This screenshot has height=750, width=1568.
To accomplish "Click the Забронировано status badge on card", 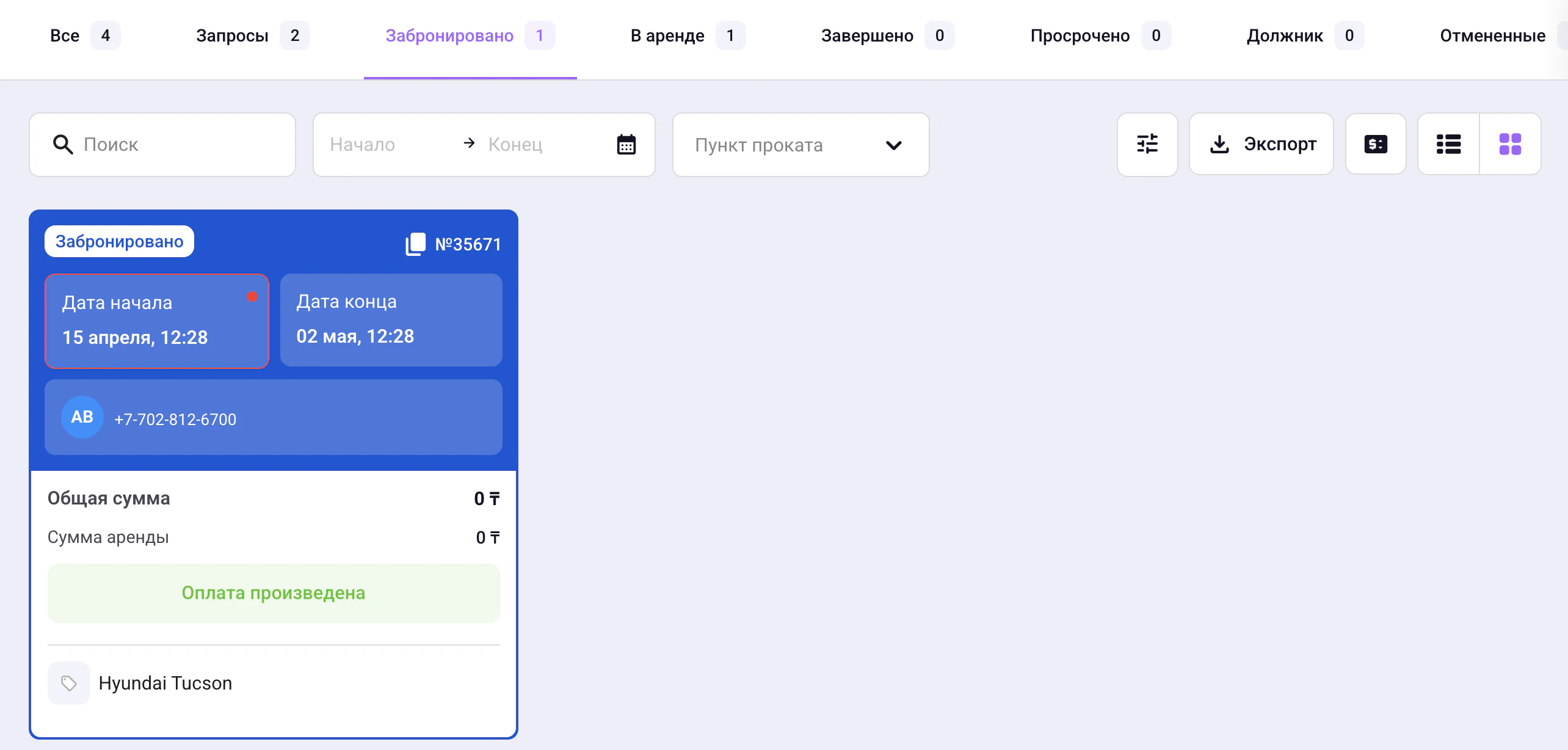I will pyautogui.click(x=119, y=241).
